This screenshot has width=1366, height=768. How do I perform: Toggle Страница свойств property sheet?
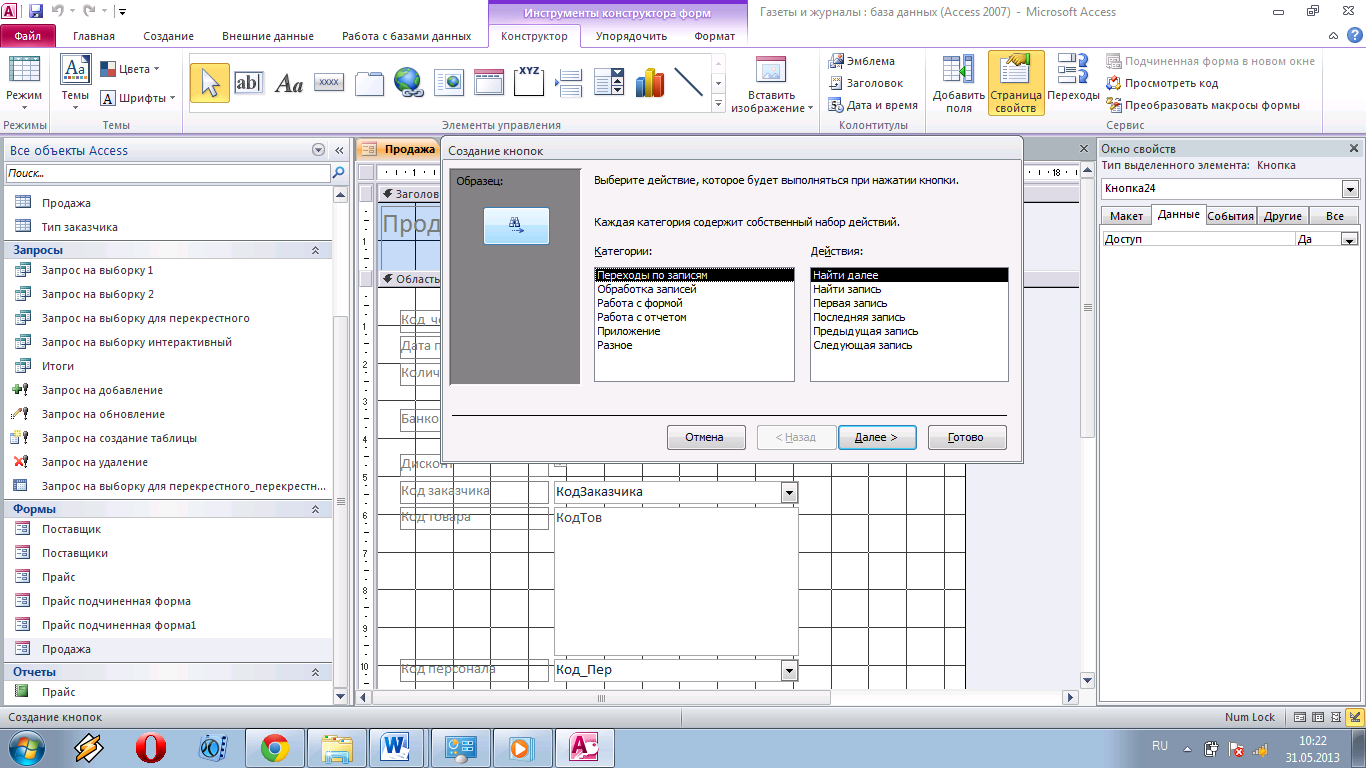coord(1016,83)
